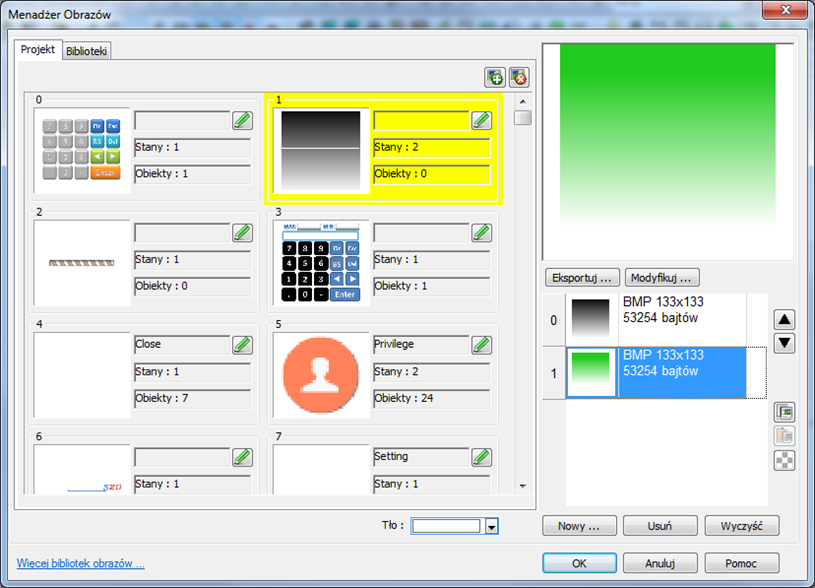Click the name field containing Setting
The width and height of the screenshot is (815, 588).
click(x=422, y=457)
